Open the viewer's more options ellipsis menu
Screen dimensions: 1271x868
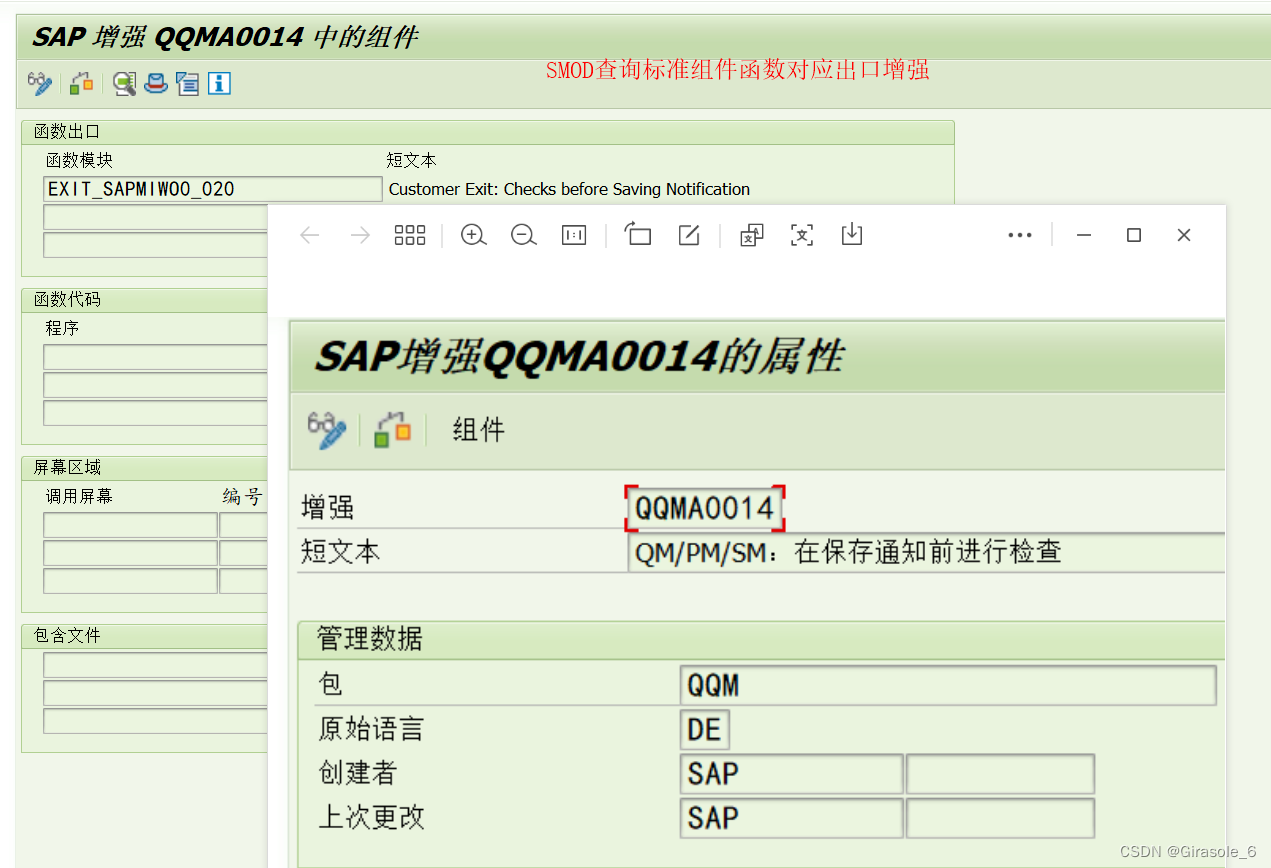pyautogui.click(x=1020, y=235)
